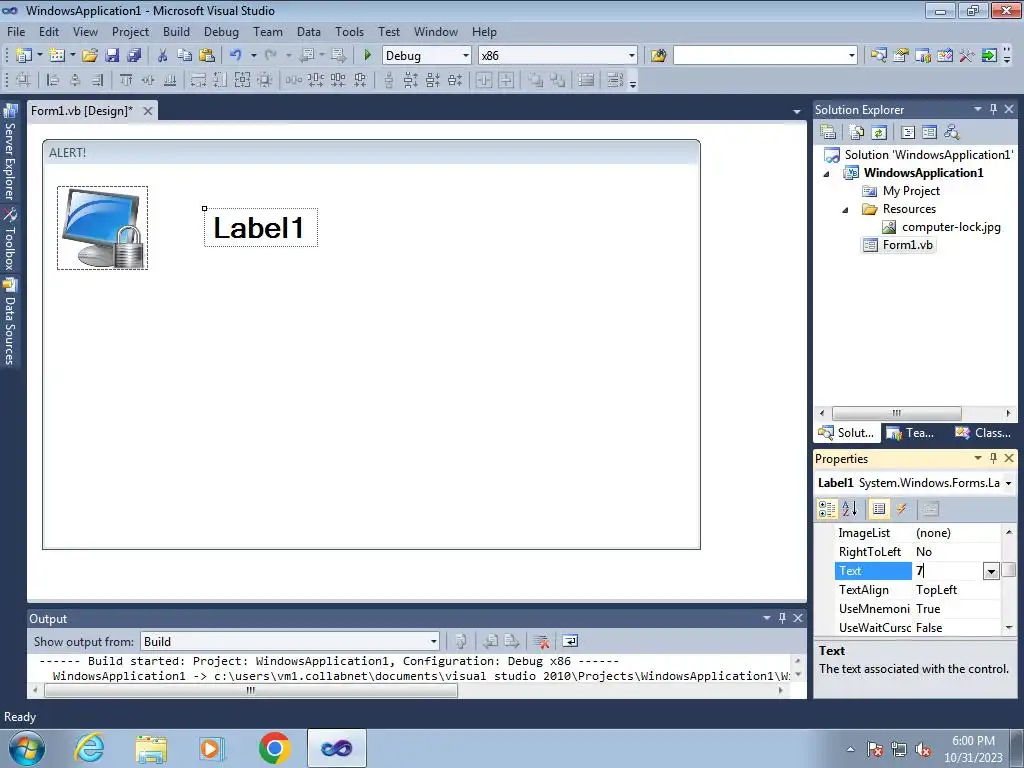Viewport: 1024px width, 768px height.
Task: Open the Show output from Build dropdown
Action: point(433,641)
